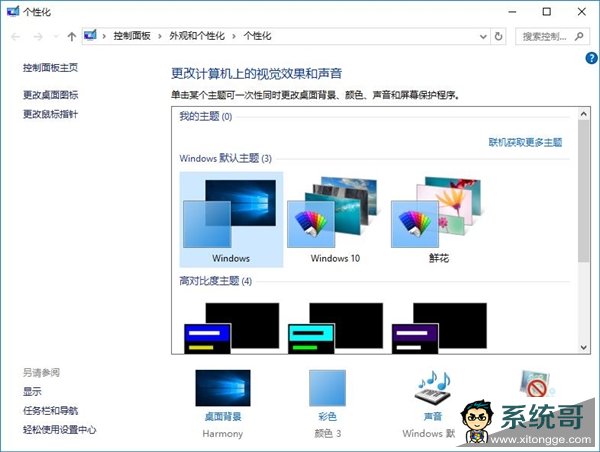The height and width of the screenshot is (452, 600).
Task: Select the purple high contrast theme
Action: [439, 328]
